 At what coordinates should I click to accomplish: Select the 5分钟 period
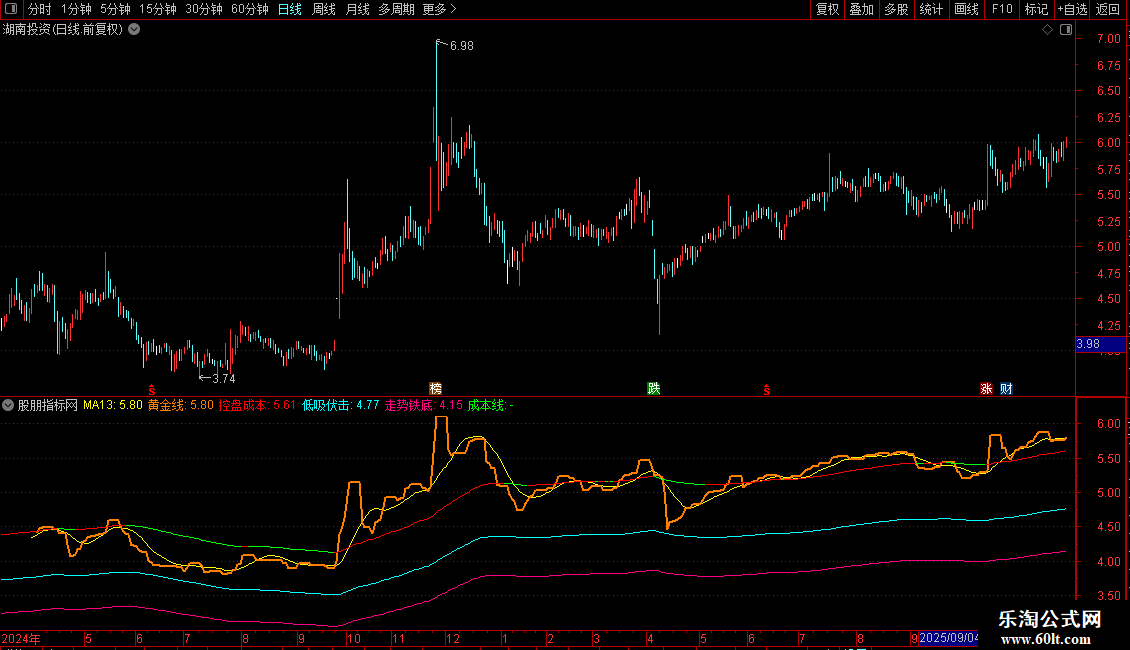[115, 9]
